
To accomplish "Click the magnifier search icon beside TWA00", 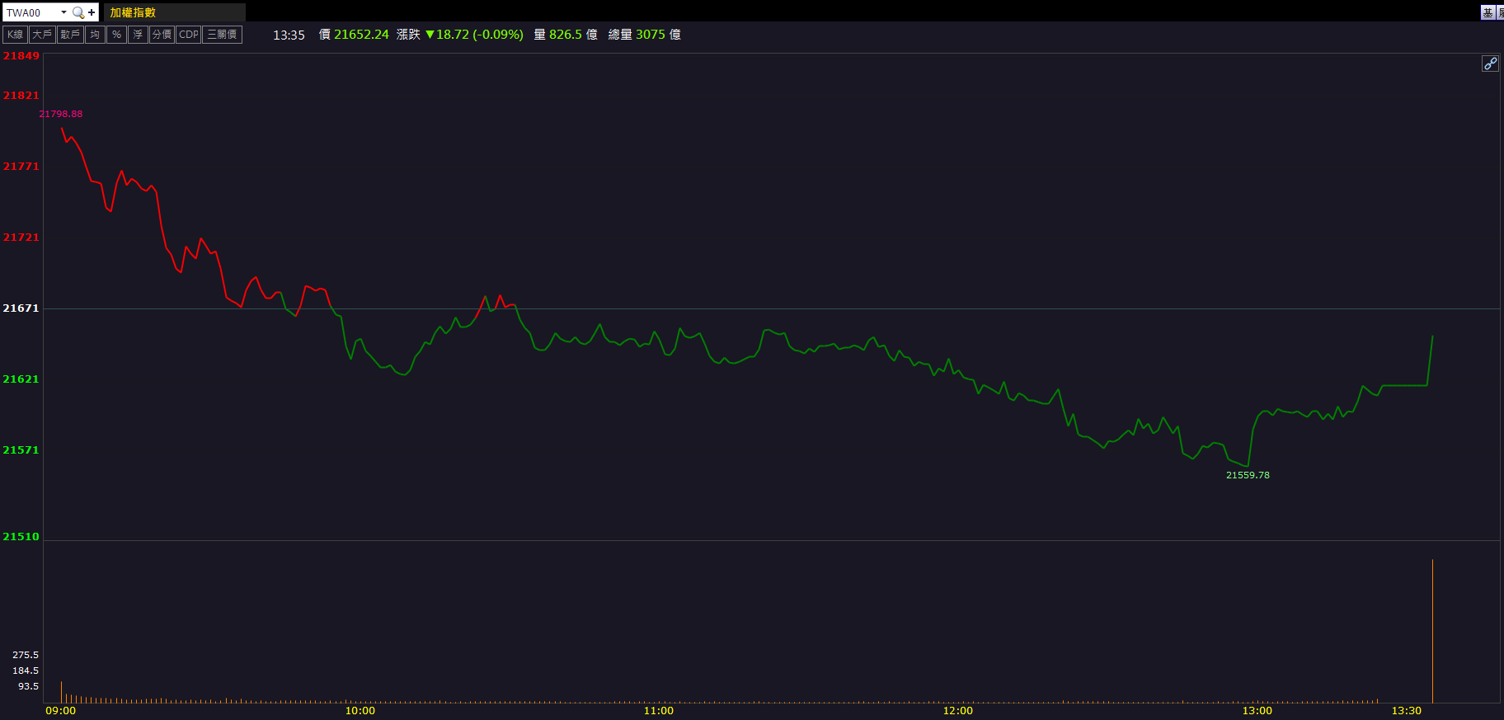I will (x=78, y=13).
